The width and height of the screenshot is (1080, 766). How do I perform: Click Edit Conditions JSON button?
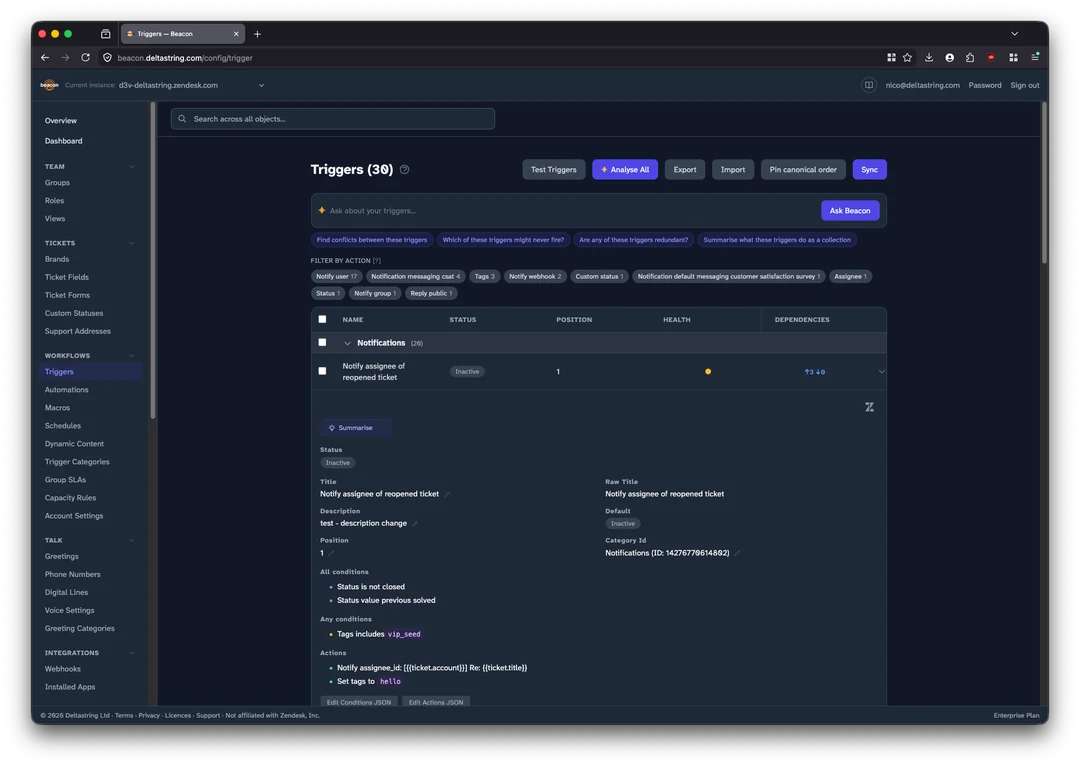point(359,702)
